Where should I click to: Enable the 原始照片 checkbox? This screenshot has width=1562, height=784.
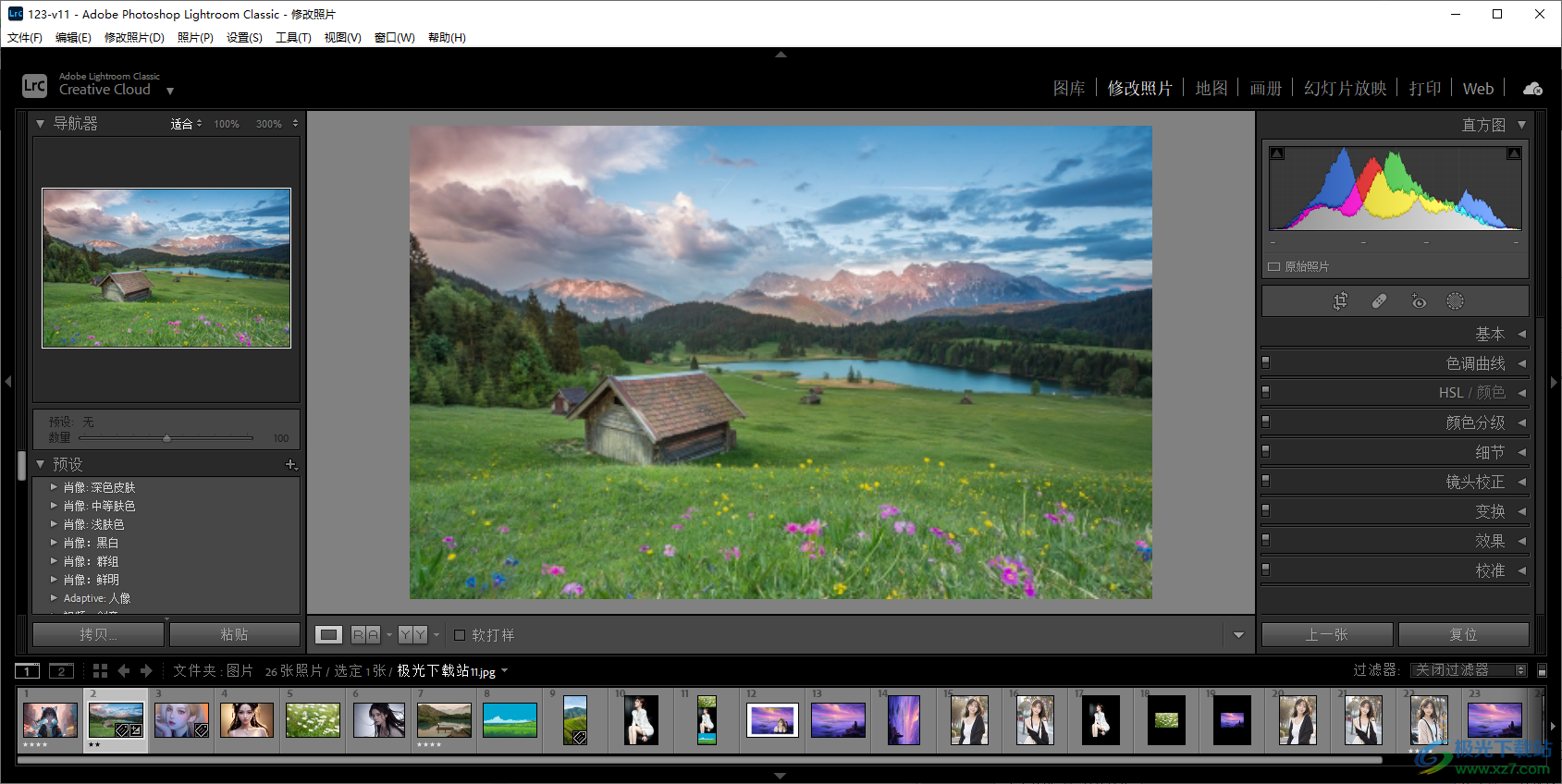pos(1274,266)
